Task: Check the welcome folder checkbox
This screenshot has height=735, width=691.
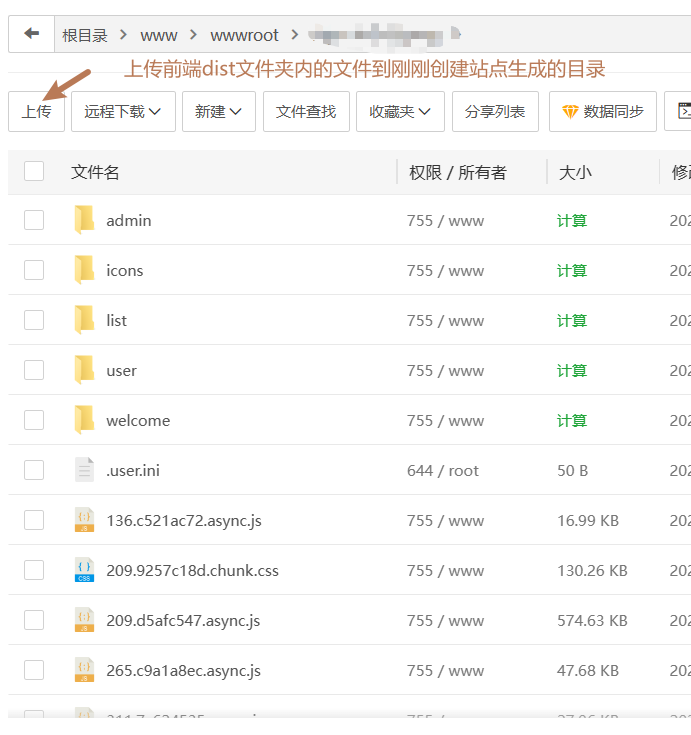Action: (x=34, y=420)
